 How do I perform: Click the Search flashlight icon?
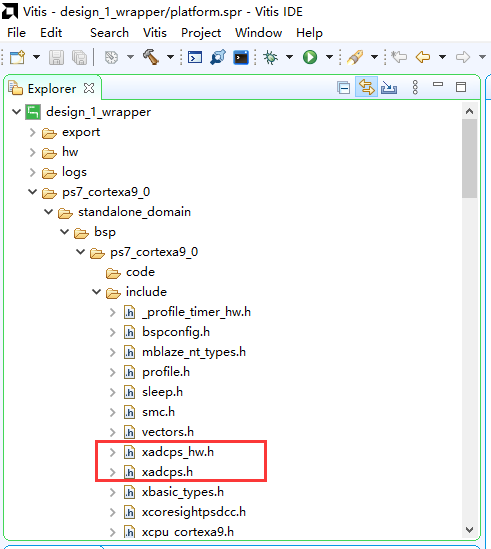coord(355,57)
